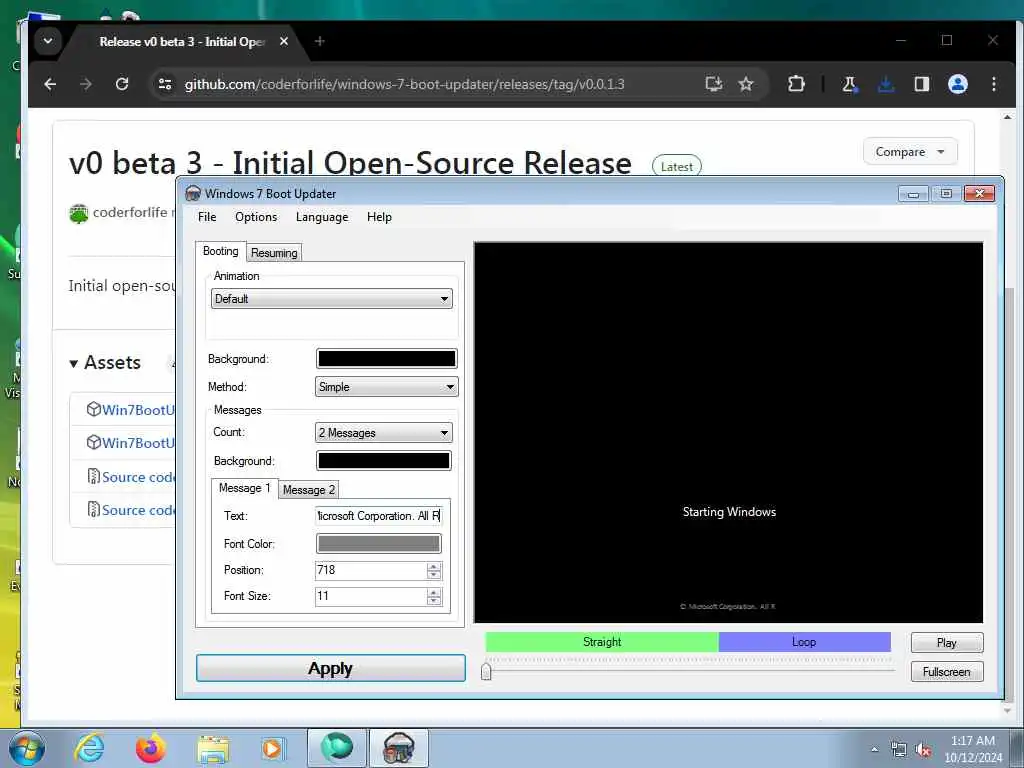
Task: Open the browser profile avatar
Action: [957, 84]
